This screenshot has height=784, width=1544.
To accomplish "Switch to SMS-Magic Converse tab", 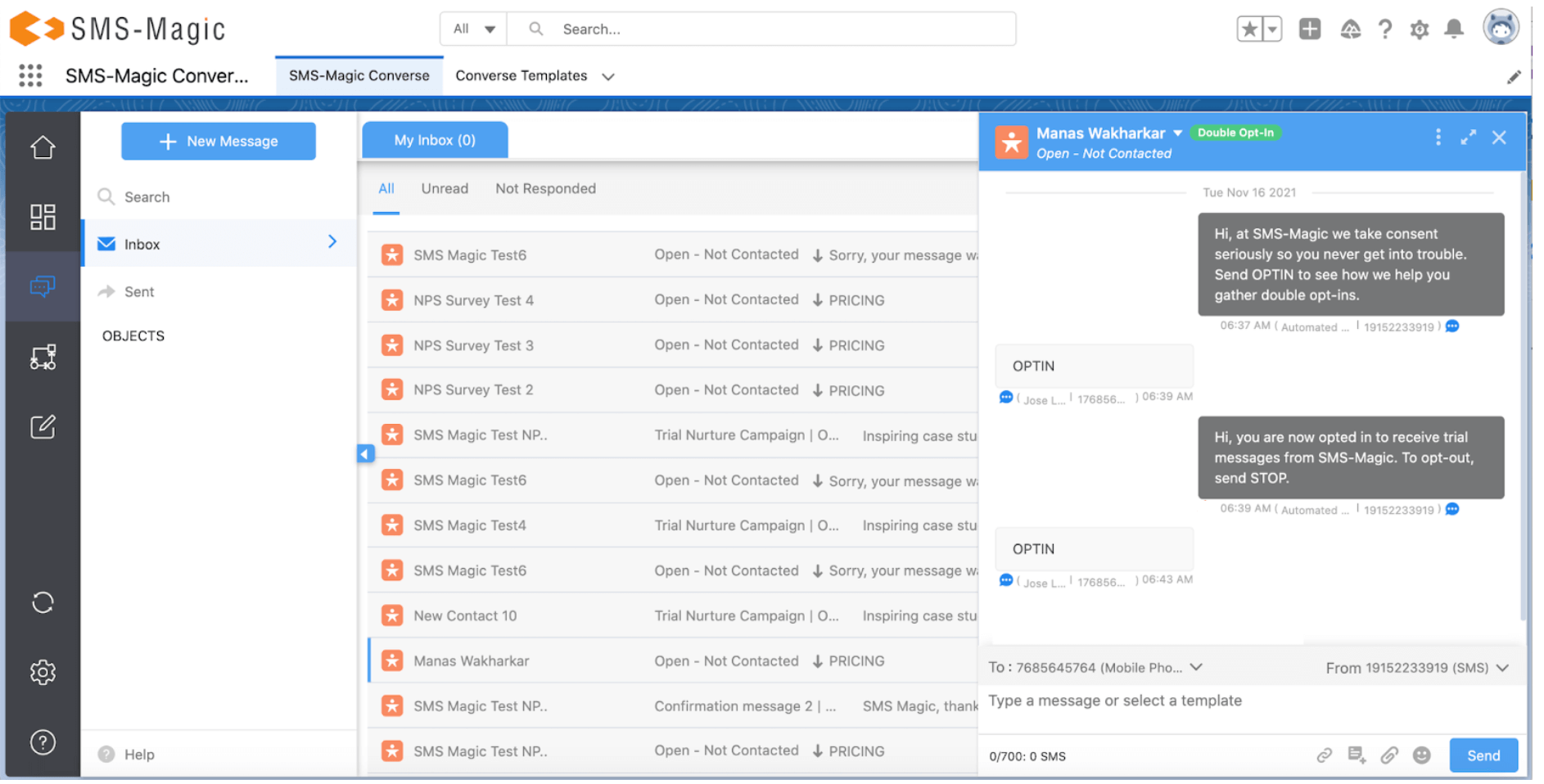I will click(x=359, y=75).
